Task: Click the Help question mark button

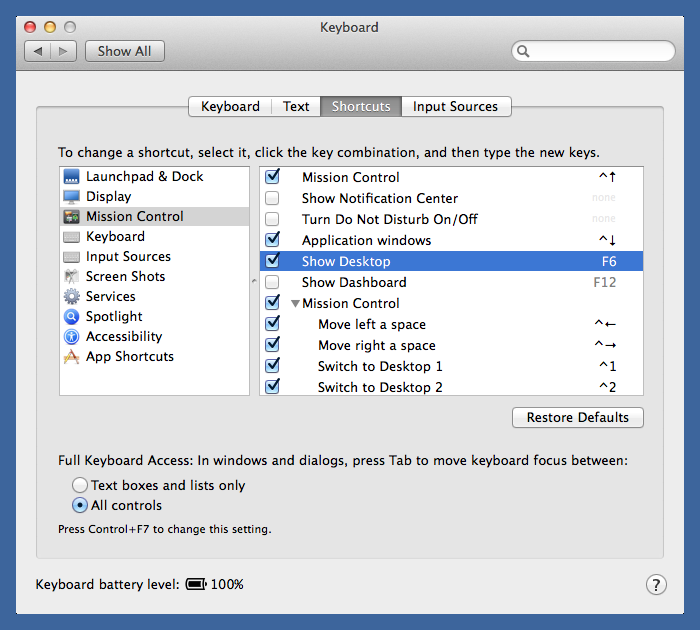Action: [x=656, y=585]
